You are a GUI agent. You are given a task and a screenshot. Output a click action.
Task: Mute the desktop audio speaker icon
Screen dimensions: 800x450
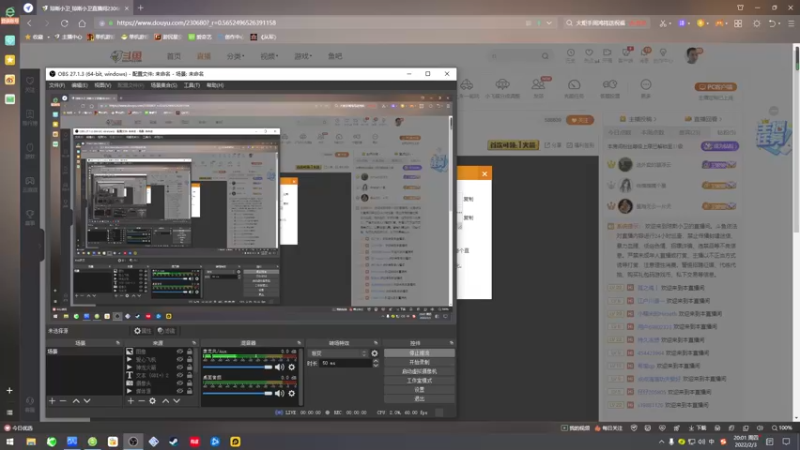tap(280, 393)
